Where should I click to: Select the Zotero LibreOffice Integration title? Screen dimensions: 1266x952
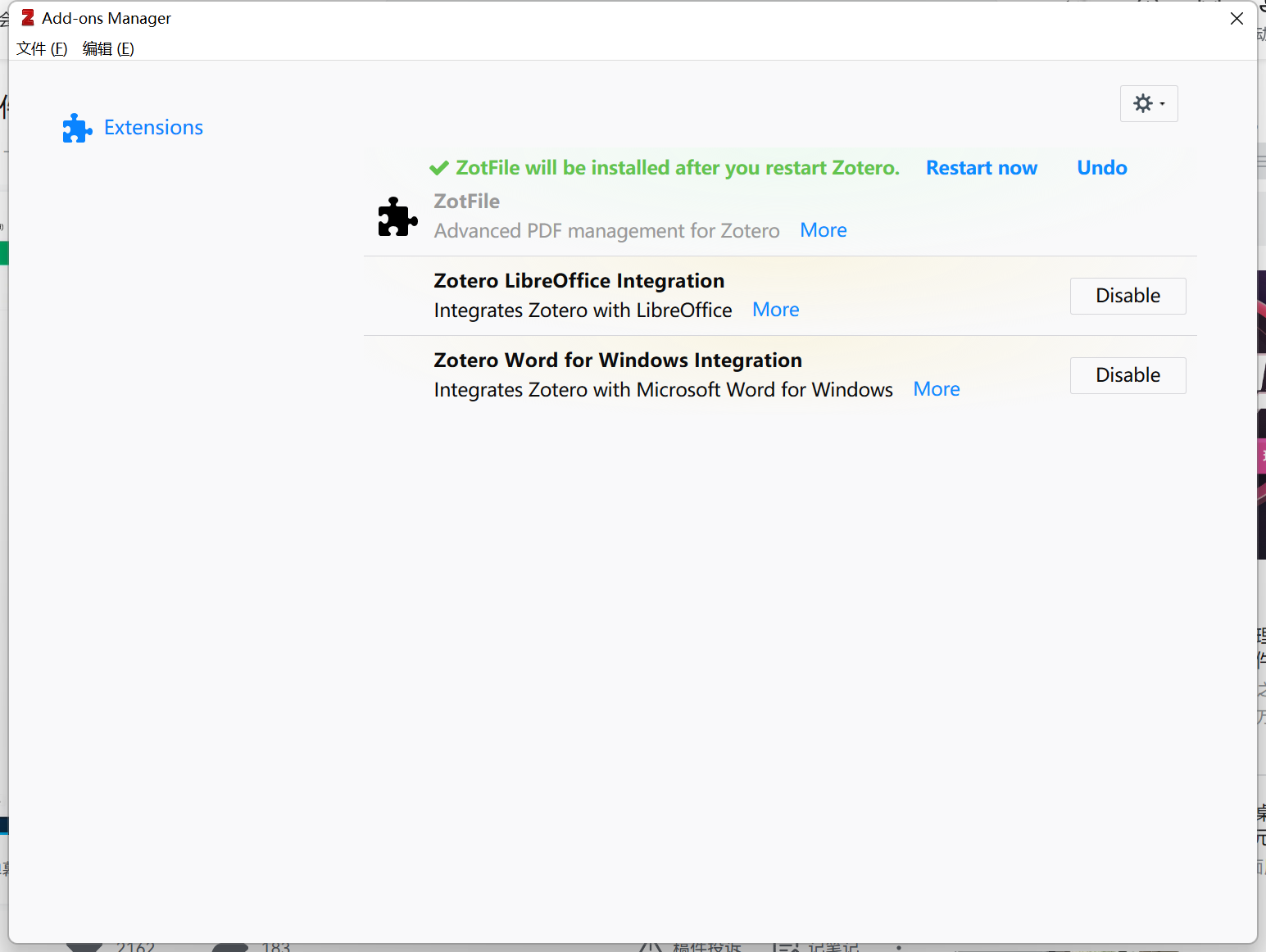tap(579, 281)
